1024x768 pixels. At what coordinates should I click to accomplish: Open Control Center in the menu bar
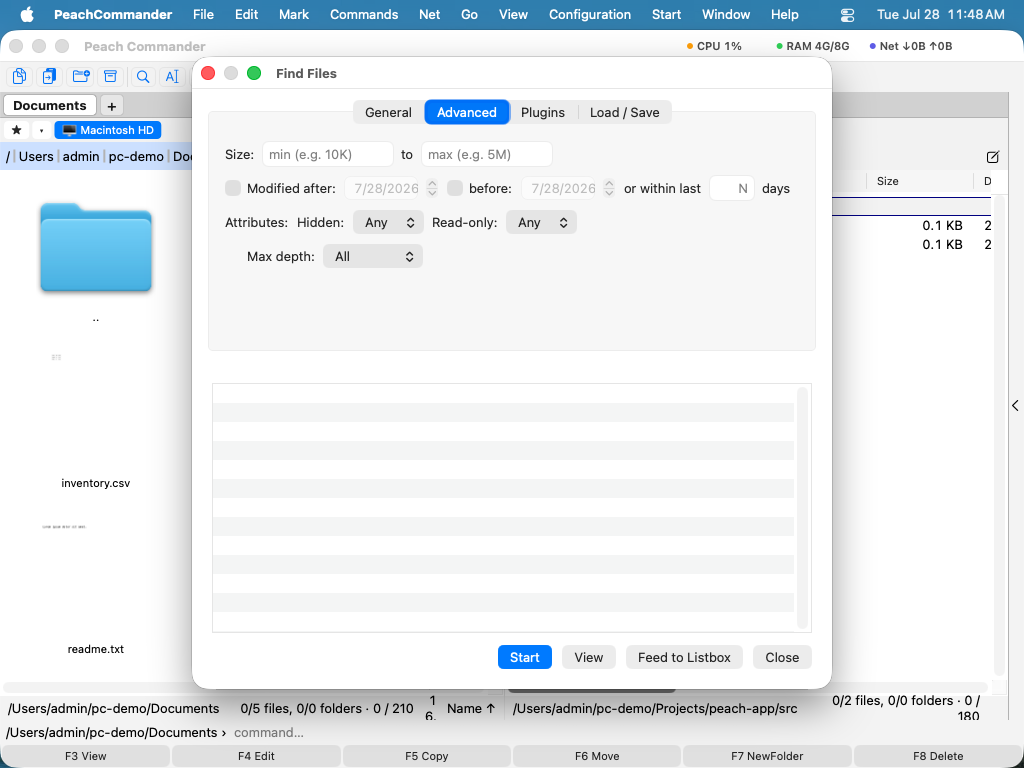(x=847, y=14)
